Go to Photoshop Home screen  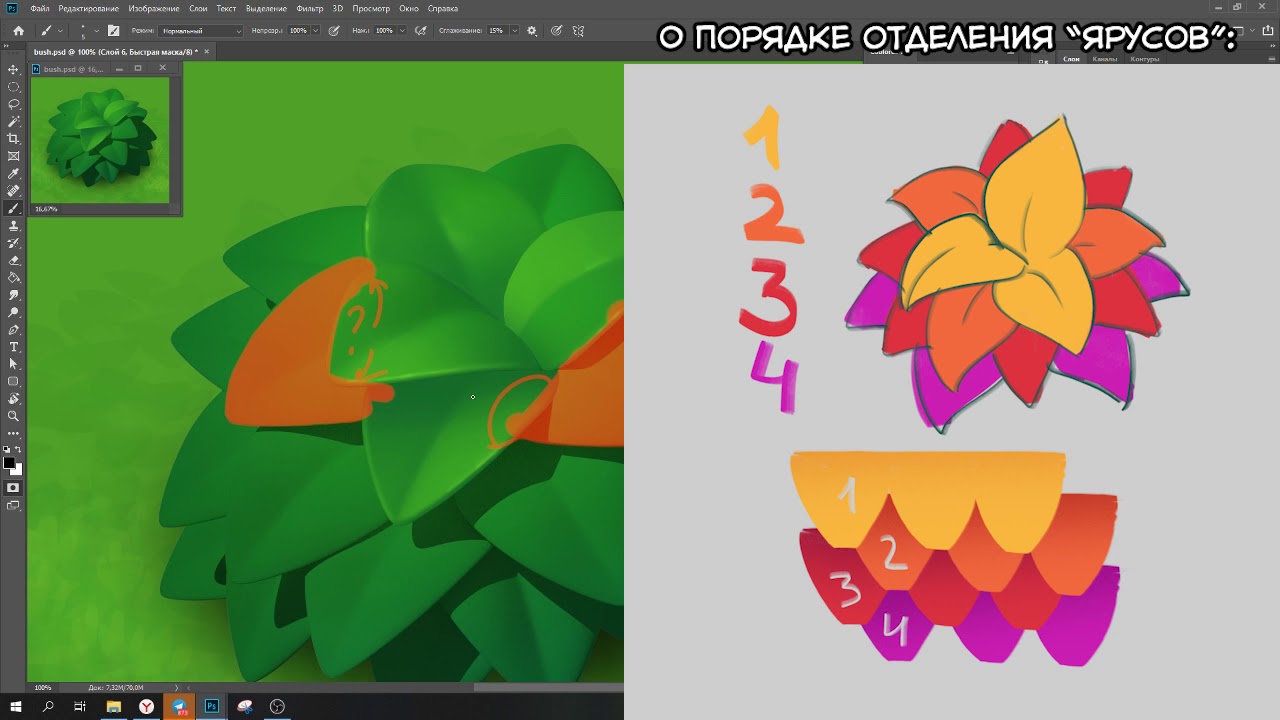pyautogui.click(x=18, y=31)
